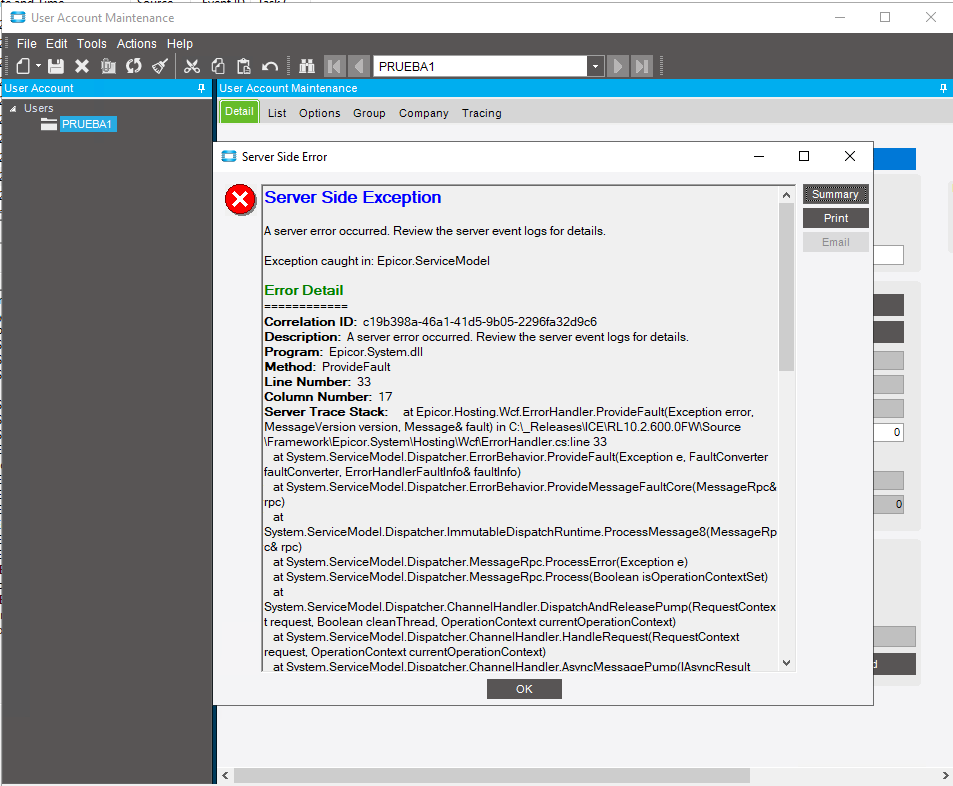The width and height of the screenshot is (953, 786).
Task: Click the Email button in the error dialog
Action: 836,242
